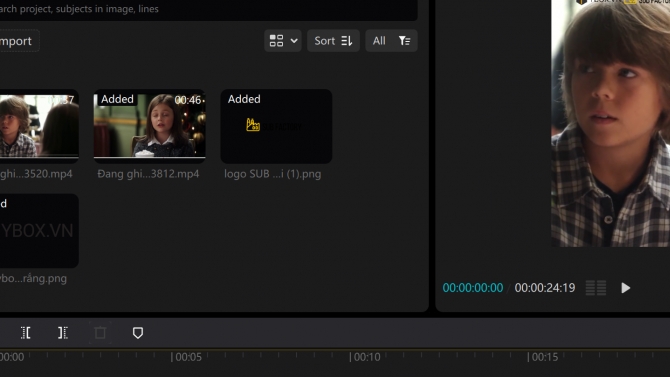The width and height of the screenshot is (670, 377).
Task: Click the file name logo SUB ...i (1).png
Action: [273, 174]
